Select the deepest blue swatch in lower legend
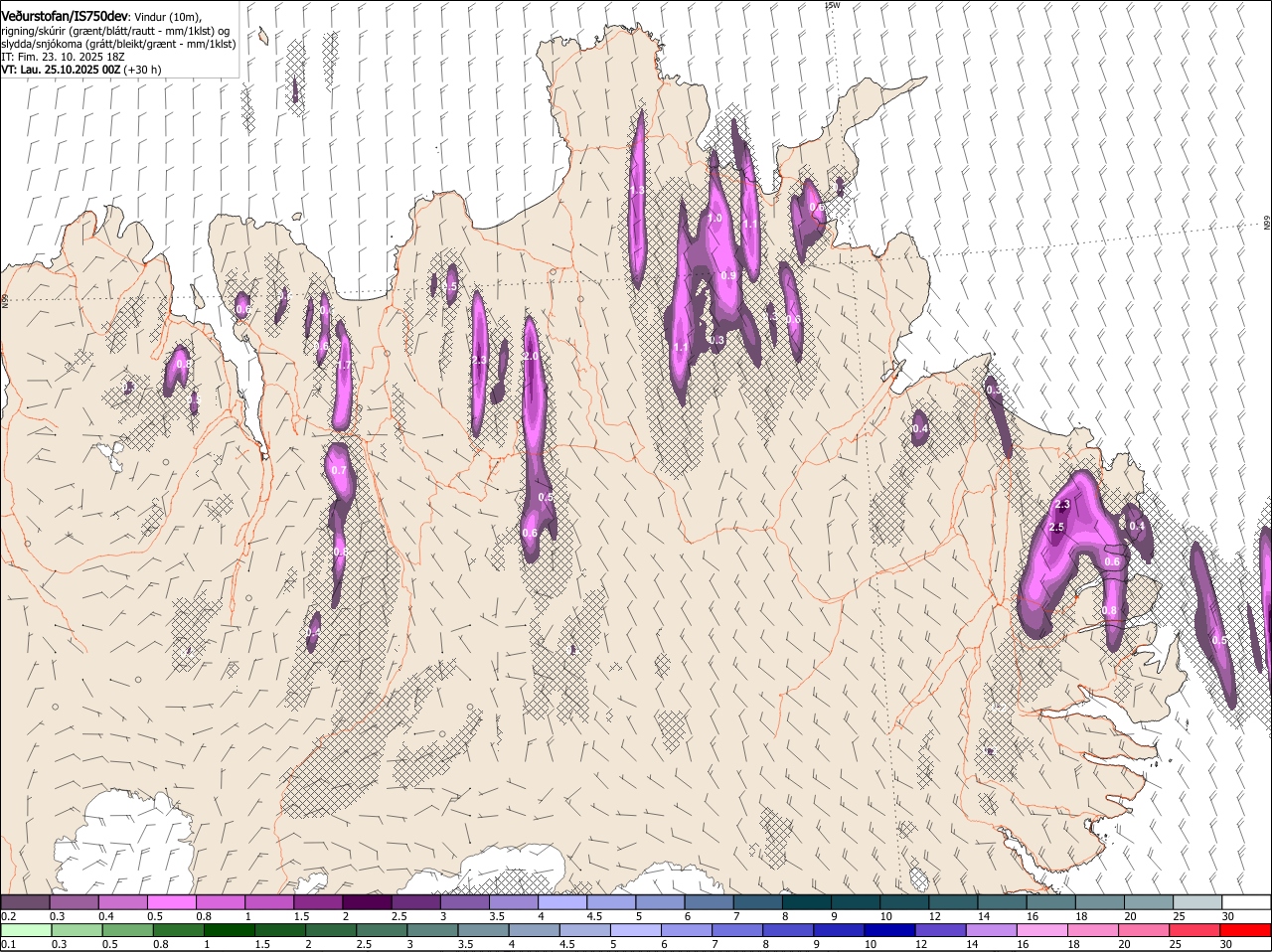This screenshot has height=952, width=1272. (x=890, y=930)
